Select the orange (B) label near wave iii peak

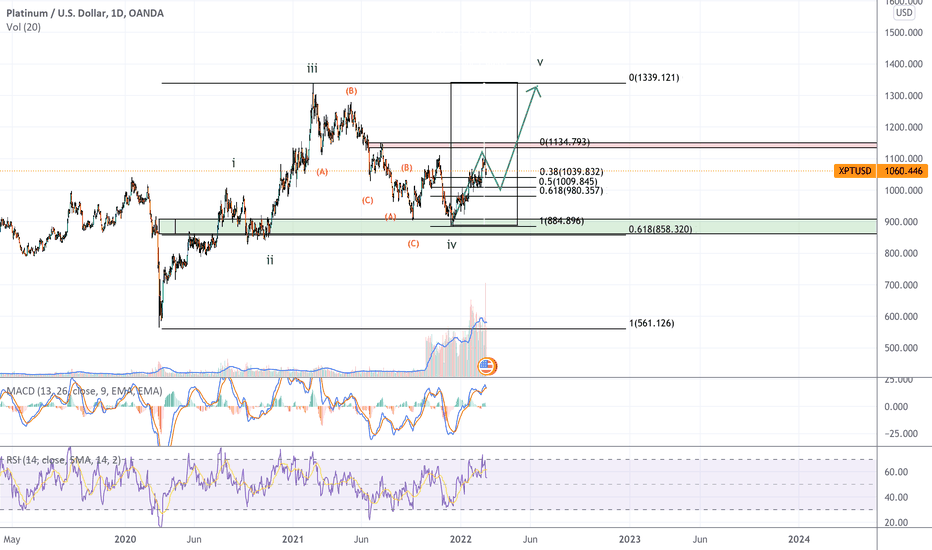pos(351,91)
